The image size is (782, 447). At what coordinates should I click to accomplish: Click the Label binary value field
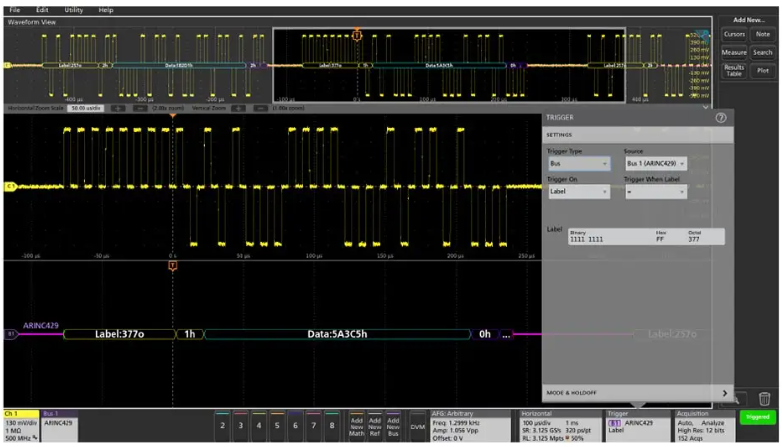coord(586,239)
